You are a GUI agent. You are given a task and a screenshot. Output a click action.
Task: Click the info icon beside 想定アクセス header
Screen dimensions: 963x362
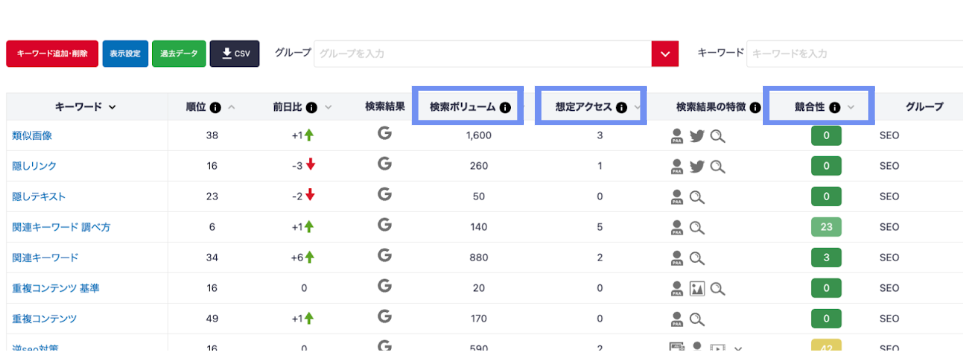pyautogui.click(x=621, y=108)
